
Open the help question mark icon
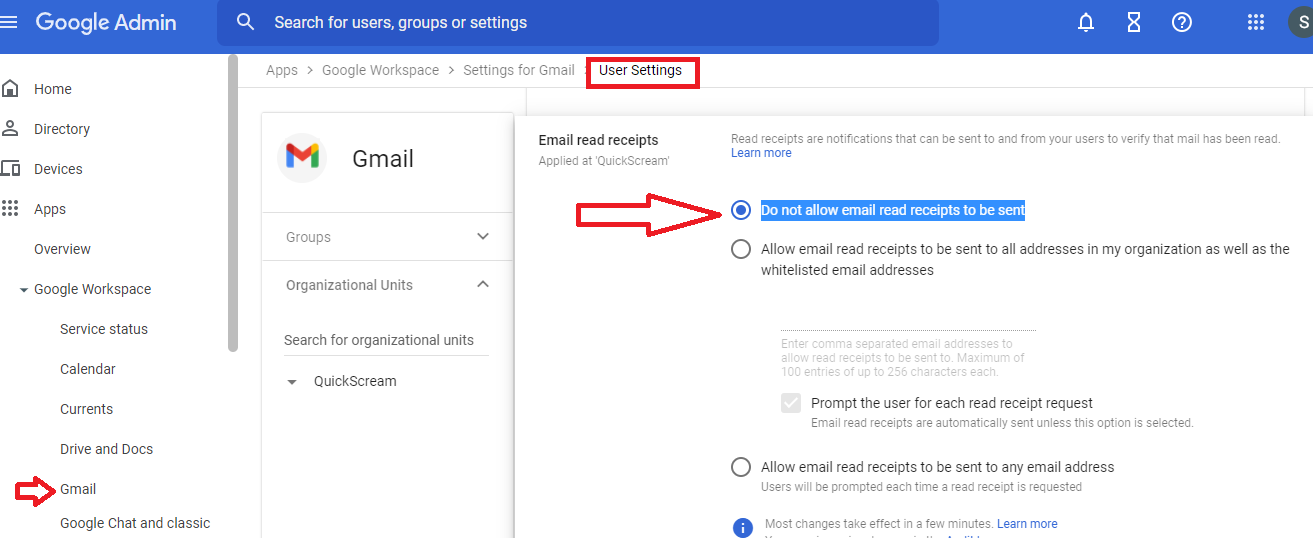tap(1182, 22)
